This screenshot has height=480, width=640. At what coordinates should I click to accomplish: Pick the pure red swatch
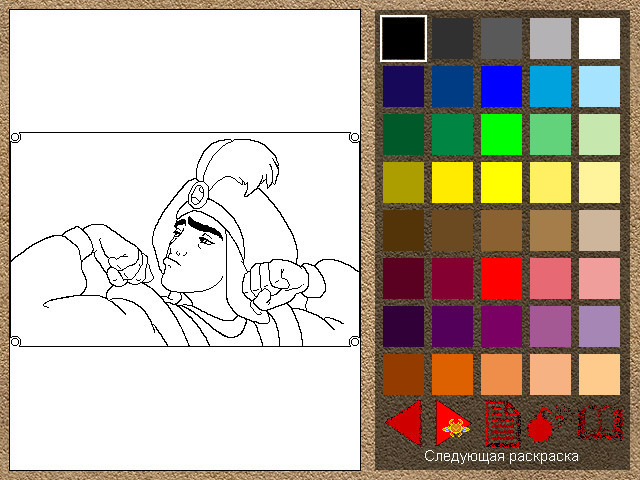(x=501, y=278)
